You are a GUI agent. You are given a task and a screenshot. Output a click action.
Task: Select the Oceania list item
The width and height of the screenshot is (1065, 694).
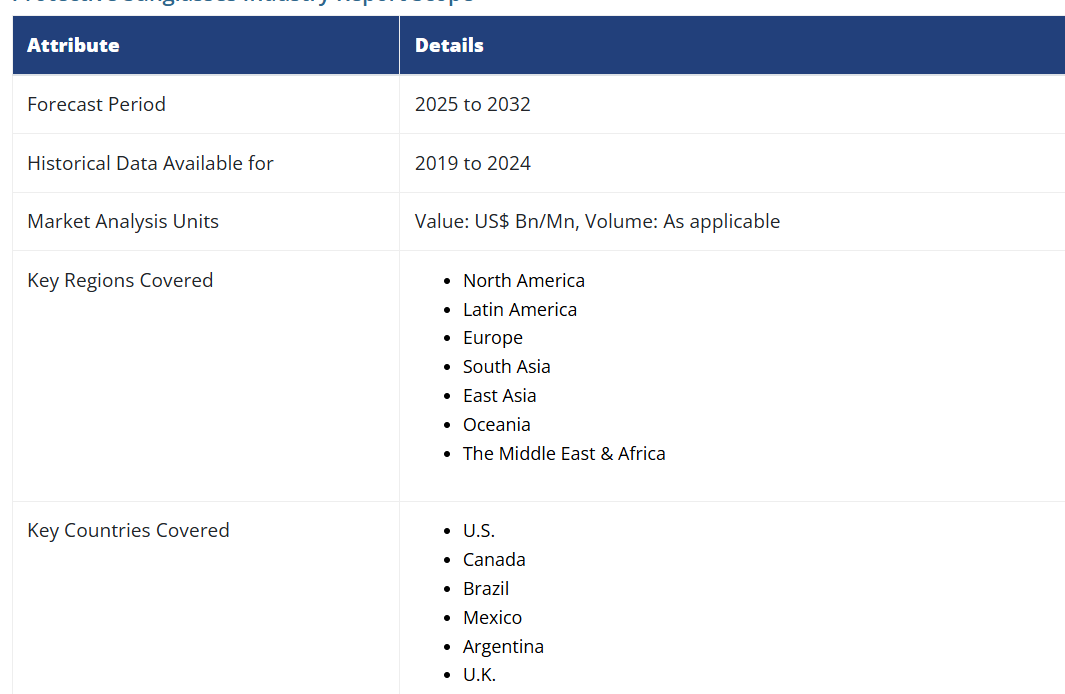tap(496, 425)
